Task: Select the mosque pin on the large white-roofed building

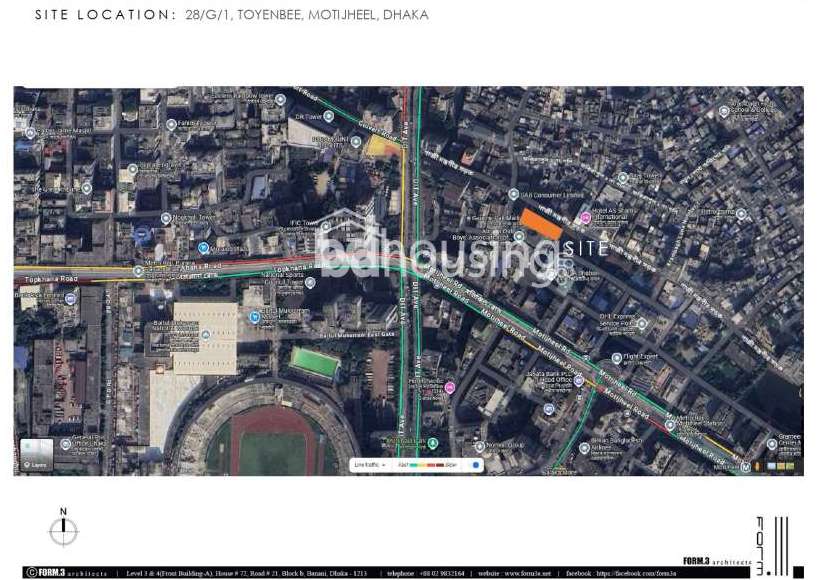Action: (206, 334)
